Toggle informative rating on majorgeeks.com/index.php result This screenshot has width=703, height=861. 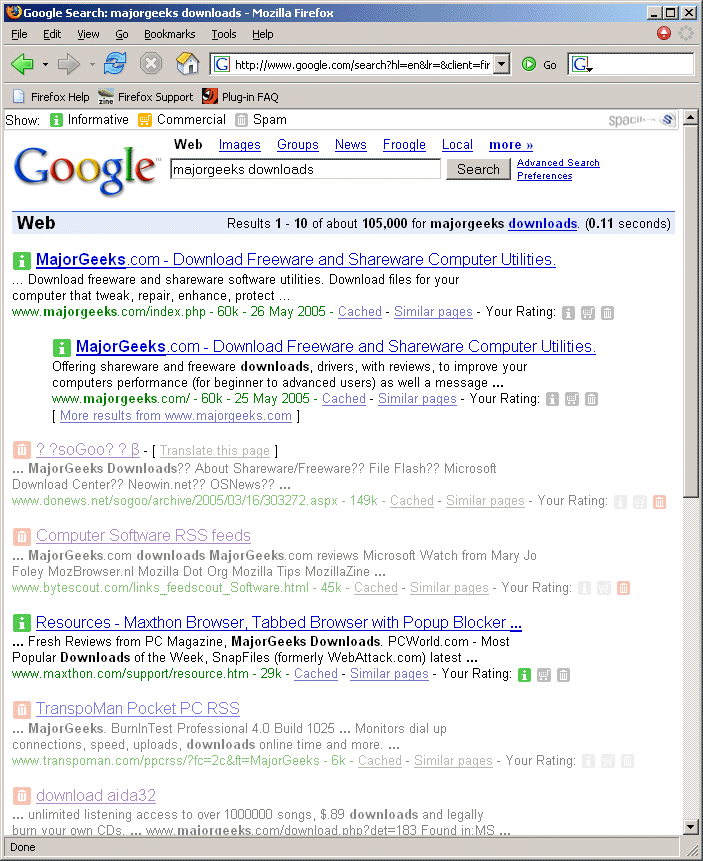568,313
